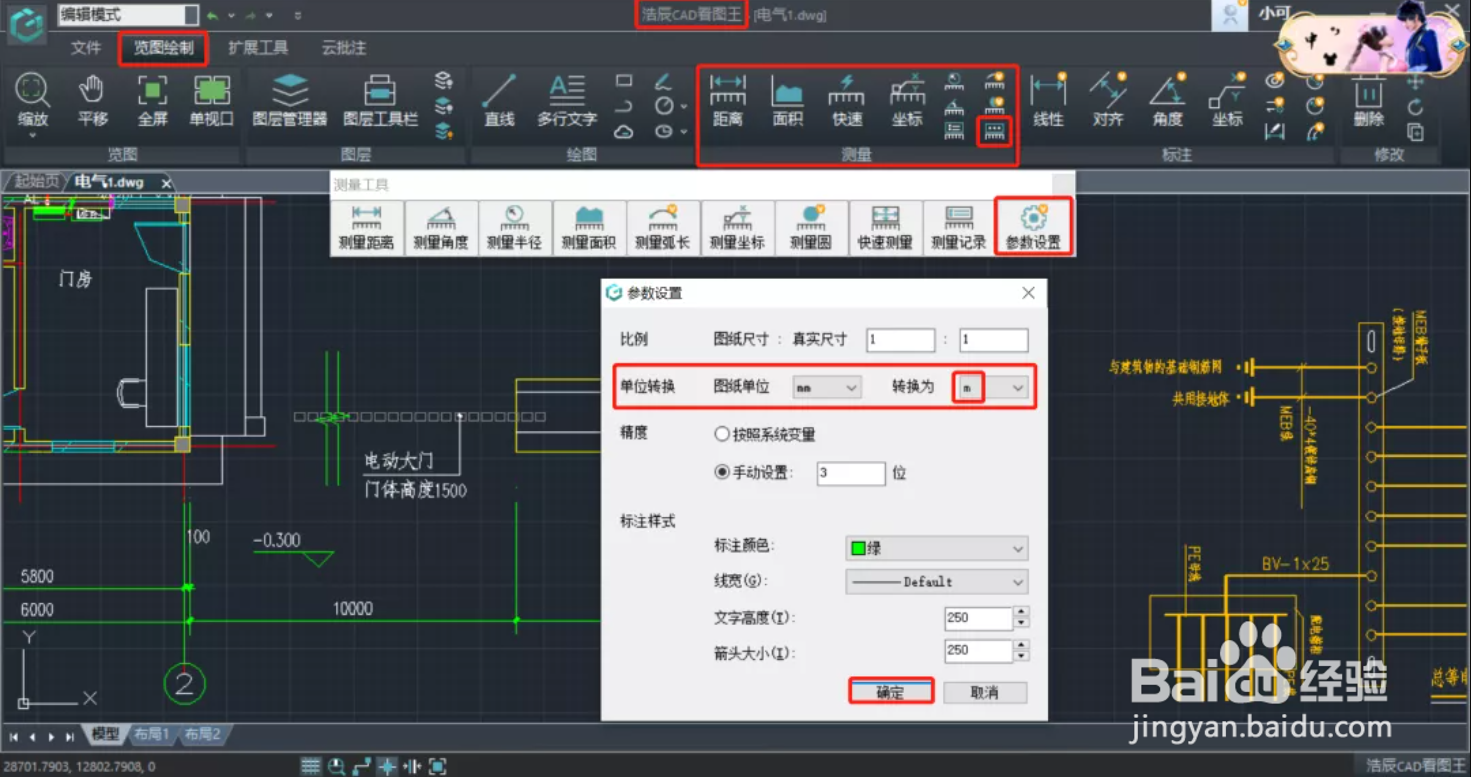Switch to the 起始页 document tab
This screenshot has height=777, width=1471.
click(x=36, y=182)
